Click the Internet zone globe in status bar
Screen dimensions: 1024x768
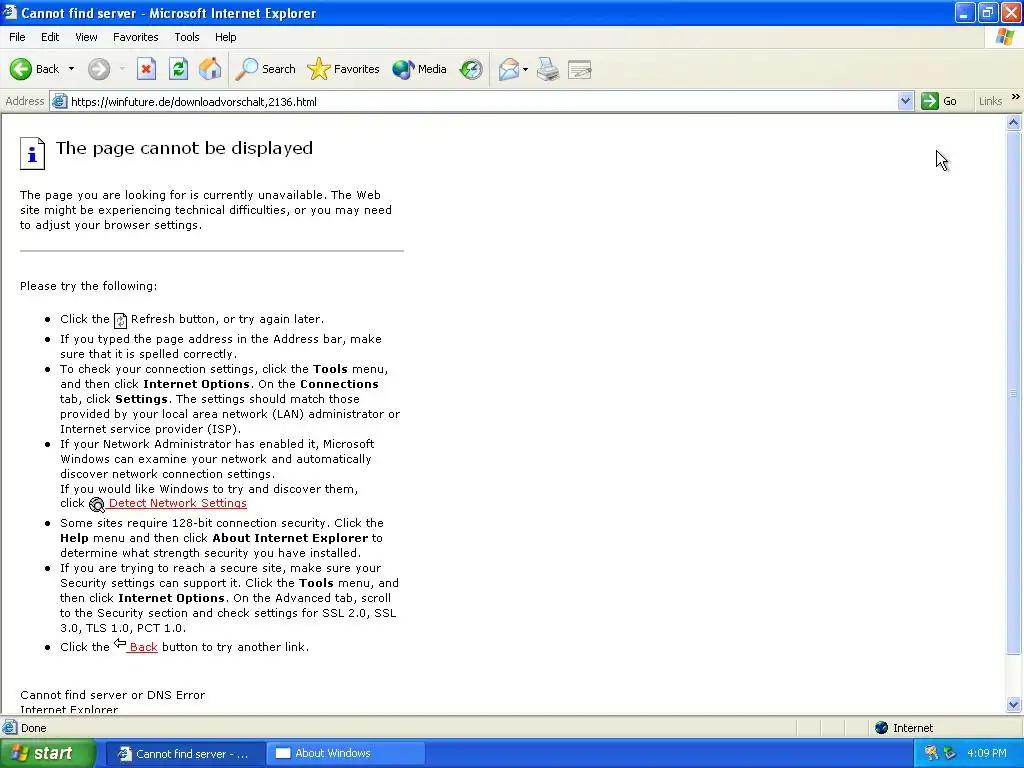pyautogui.click(x=882, y=728)
